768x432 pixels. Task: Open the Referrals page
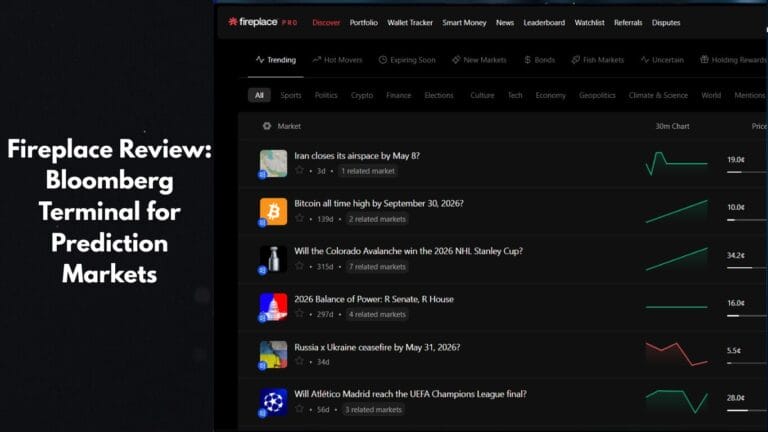tap(628, 23)
